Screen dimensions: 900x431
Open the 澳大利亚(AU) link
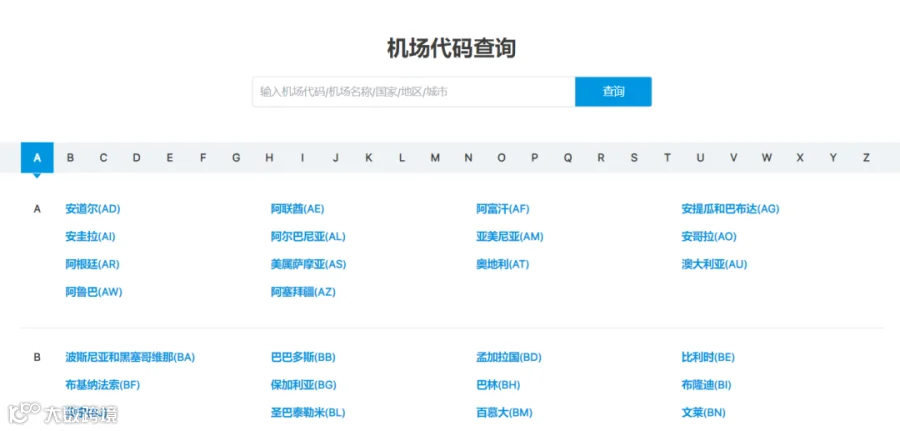click(x=714, y=265)
